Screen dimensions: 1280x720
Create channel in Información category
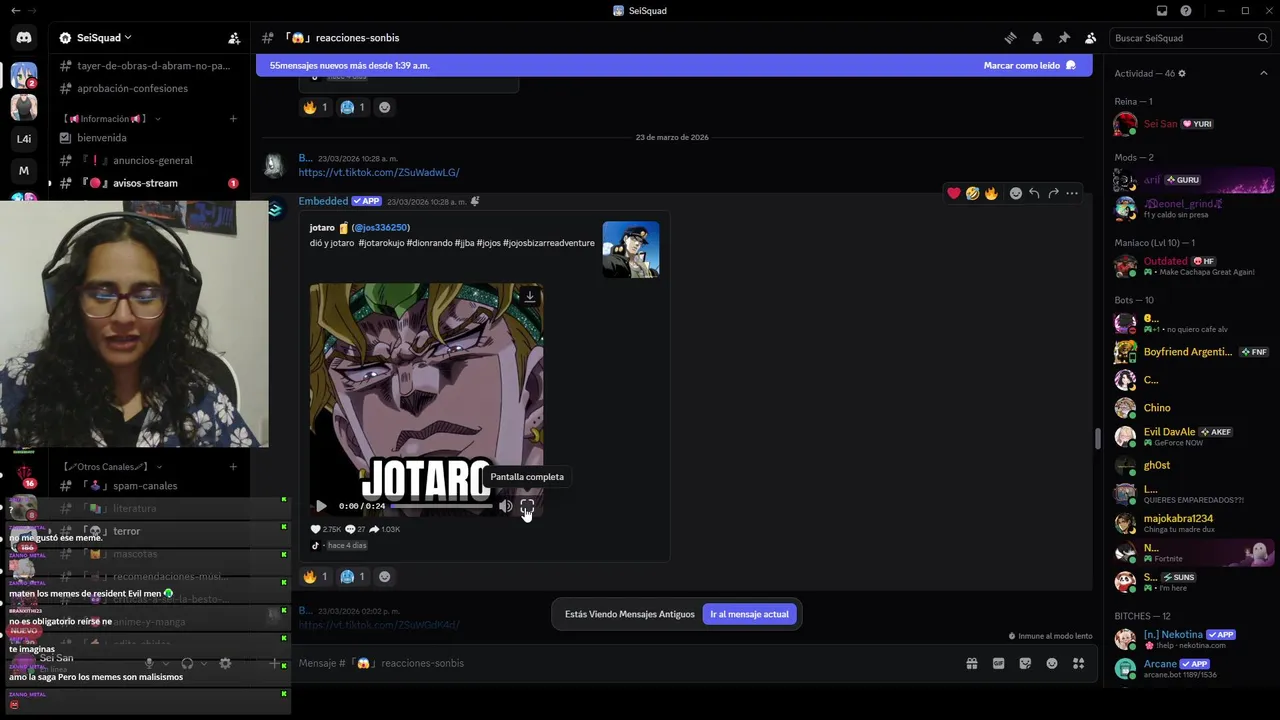(x=233, y=119)
